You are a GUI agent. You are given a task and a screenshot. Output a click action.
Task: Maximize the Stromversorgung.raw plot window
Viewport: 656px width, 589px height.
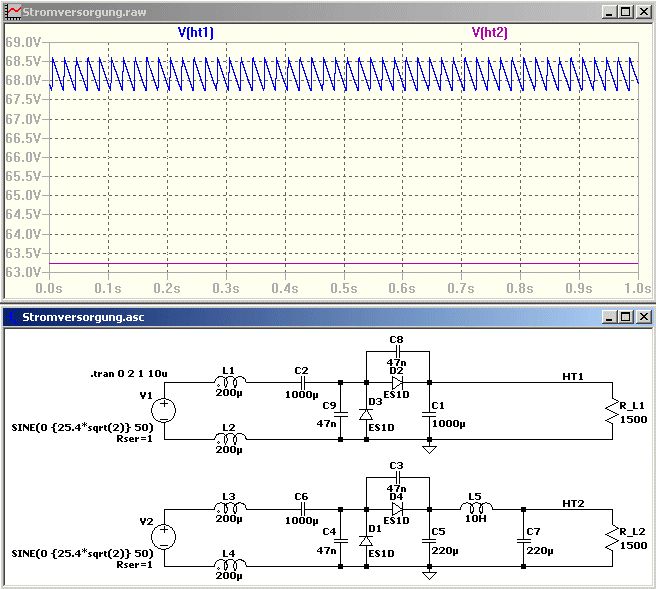[x=626, y=12]
